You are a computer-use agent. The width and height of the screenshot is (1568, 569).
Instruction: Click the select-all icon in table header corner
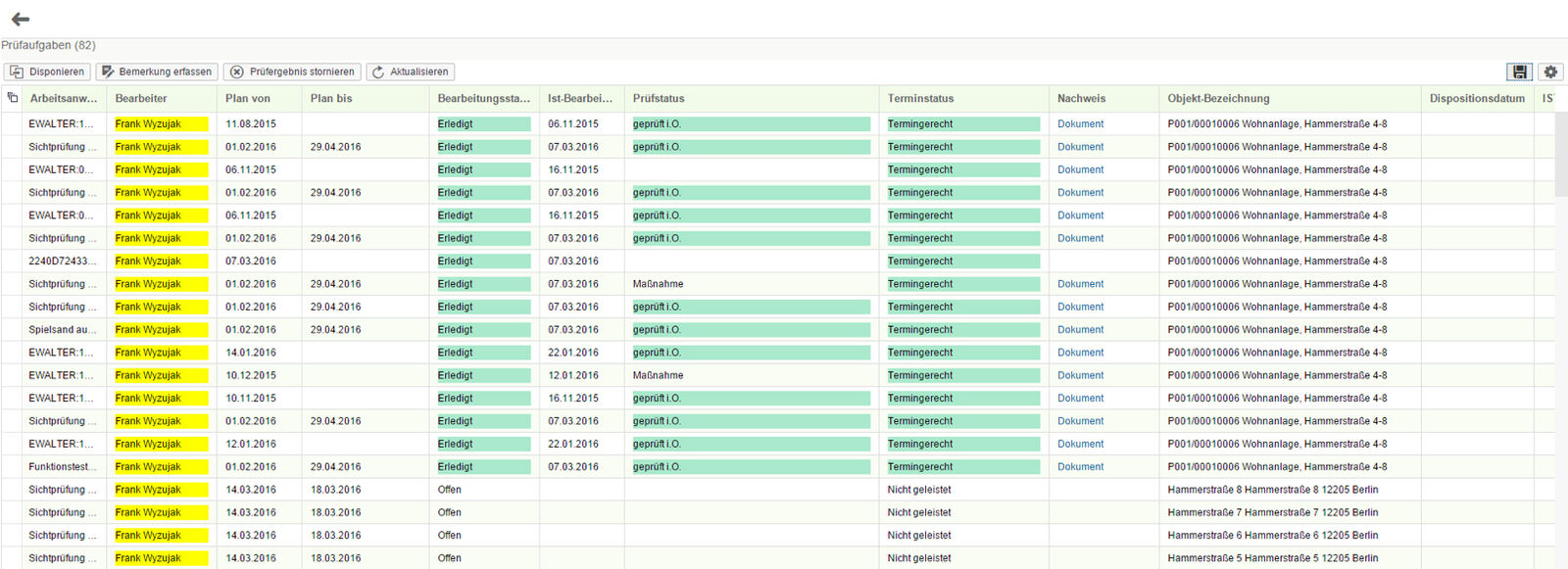coord(13,98)
